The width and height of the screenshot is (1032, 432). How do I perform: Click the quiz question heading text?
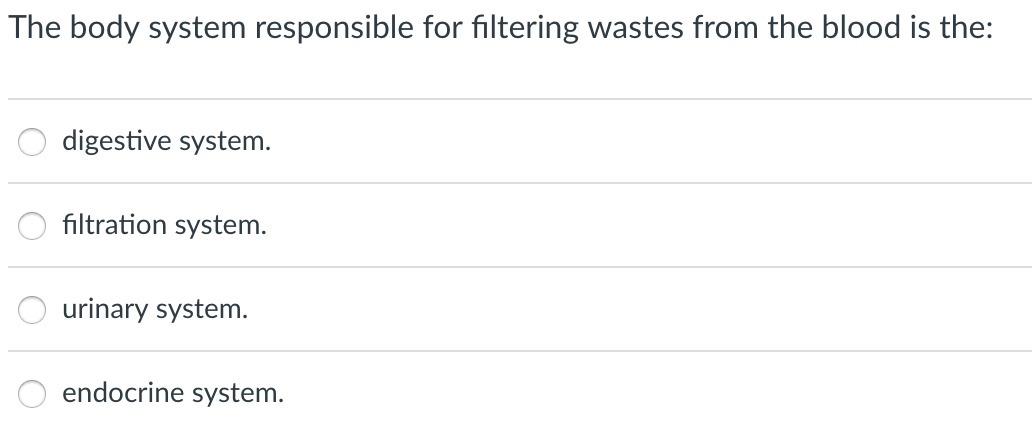(x=500, y=29)
